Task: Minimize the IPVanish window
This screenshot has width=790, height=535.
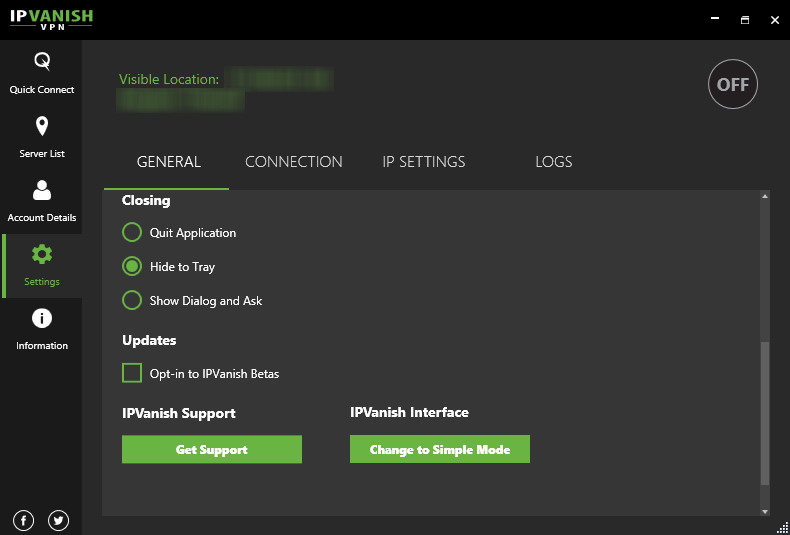Action: pyautogui.click(x=714, y=19)
